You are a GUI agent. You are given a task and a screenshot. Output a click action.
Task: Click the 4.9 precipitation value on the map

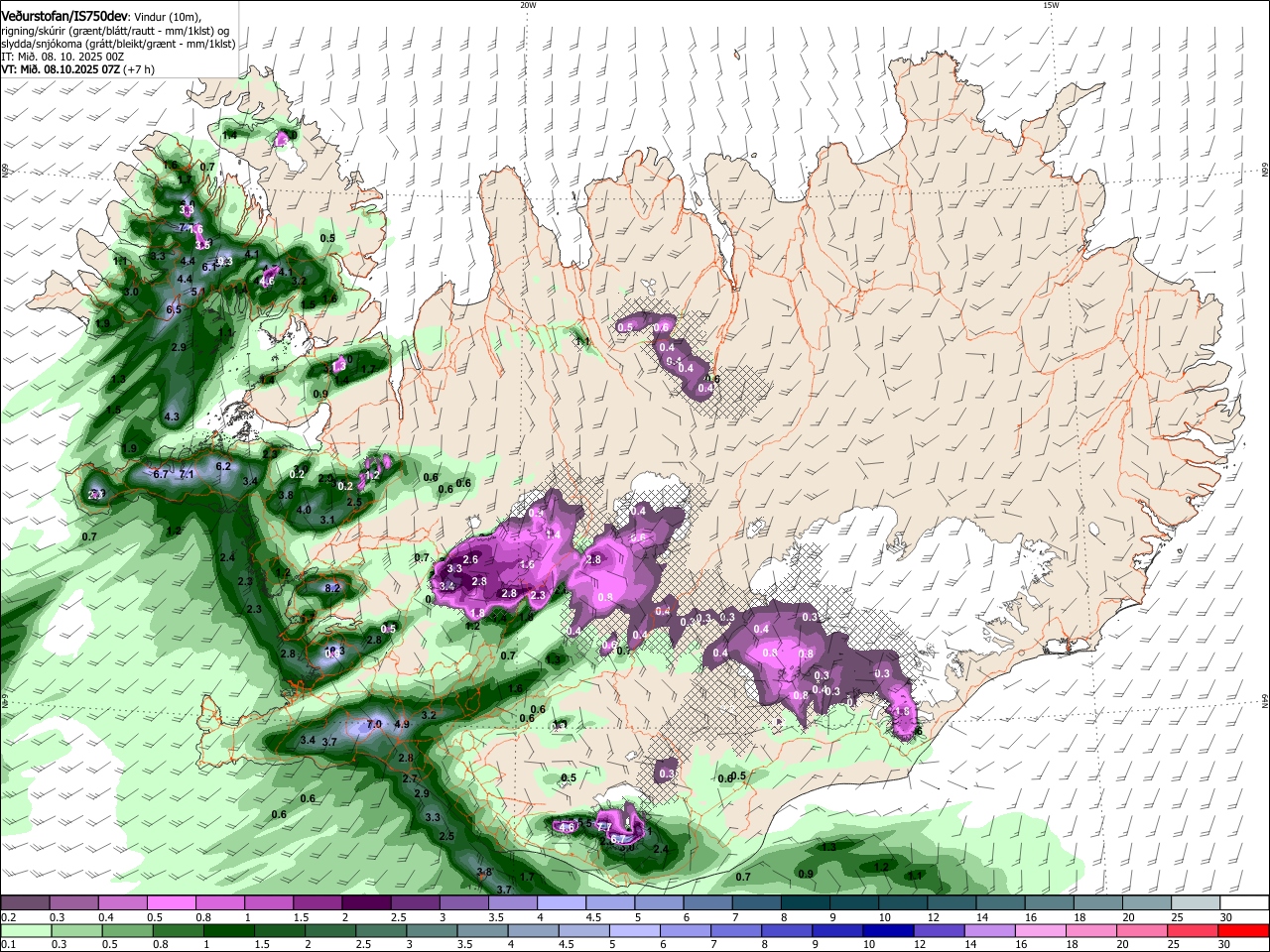(402, 724)
